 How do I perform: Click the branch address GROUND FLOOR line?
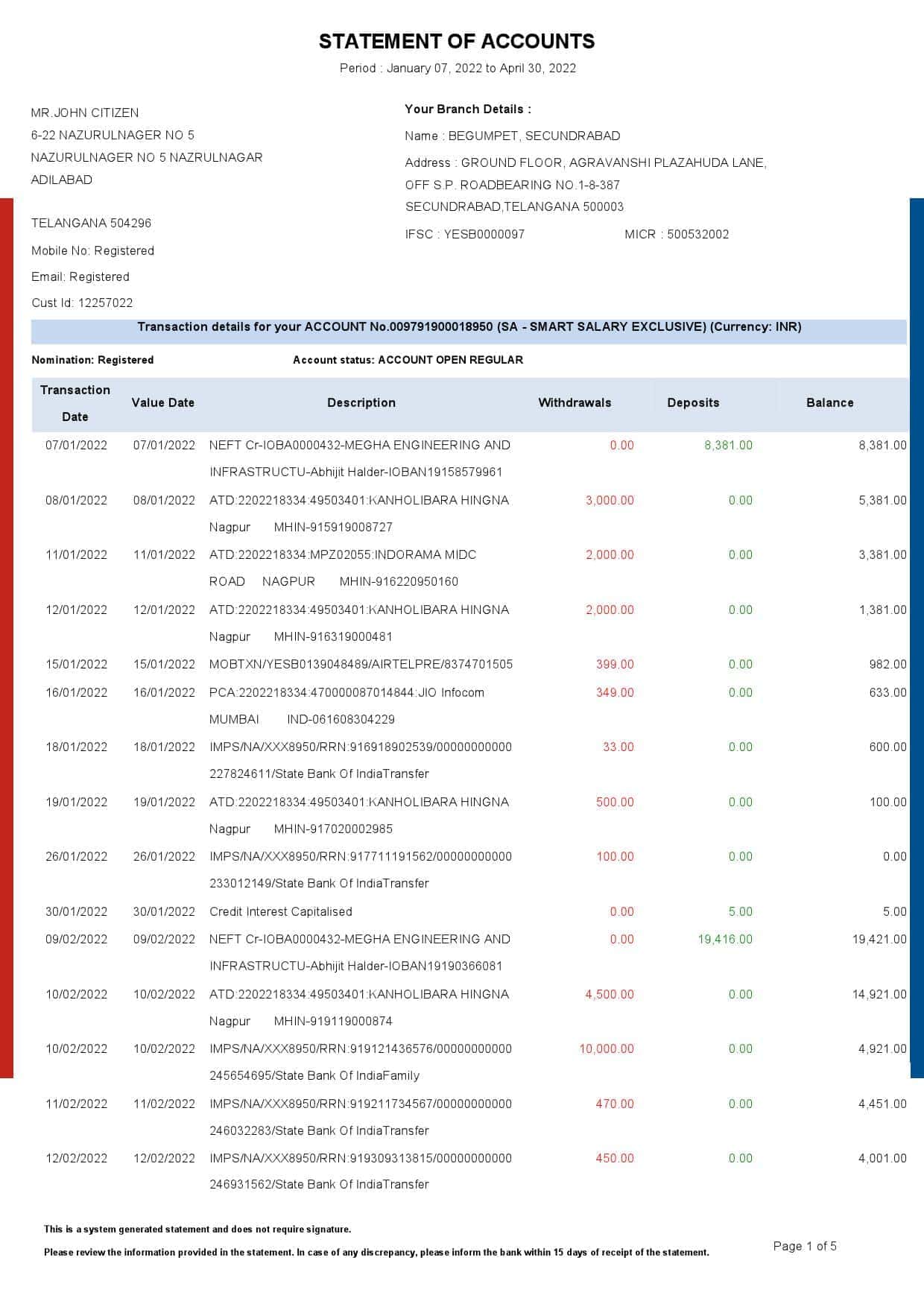(586, 162)
